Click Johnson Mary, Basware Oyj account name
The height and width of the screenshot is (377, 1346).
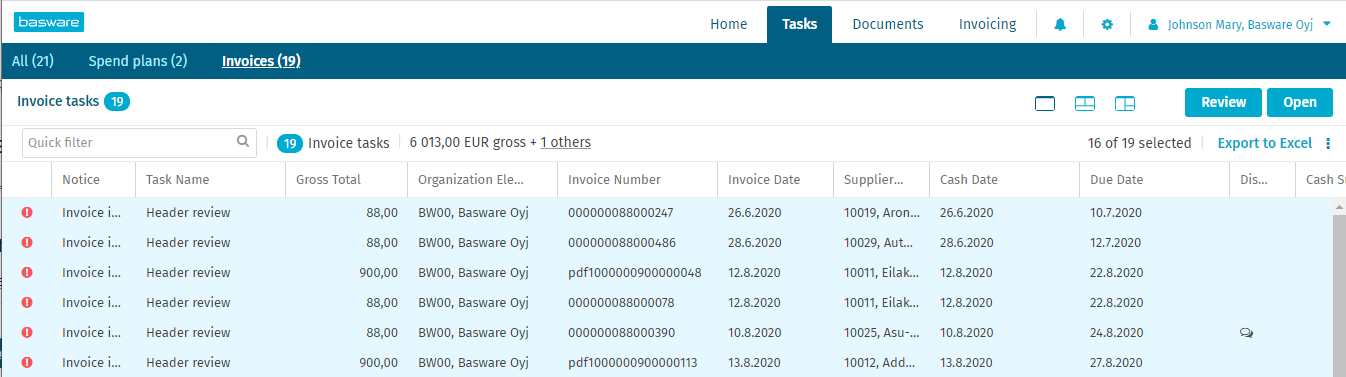click(x=1240, y=24)
